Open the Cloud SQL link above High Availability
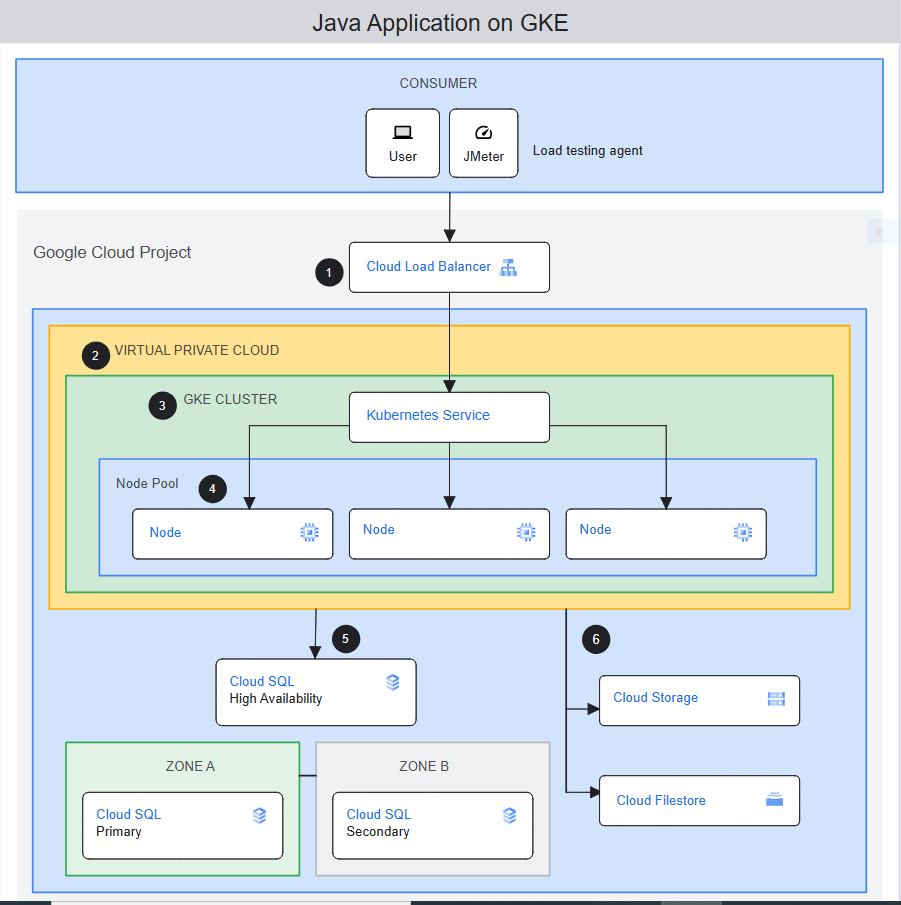This screenshot has width=901, height=905. coord(262,681)
